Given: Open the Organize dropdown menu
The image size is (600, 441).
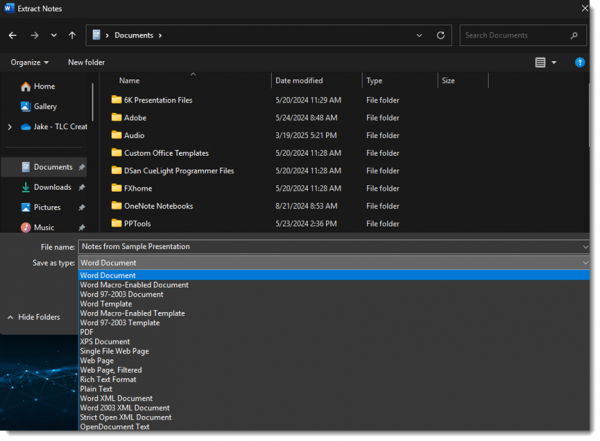Looking at the screenshot, I should 30,62.
